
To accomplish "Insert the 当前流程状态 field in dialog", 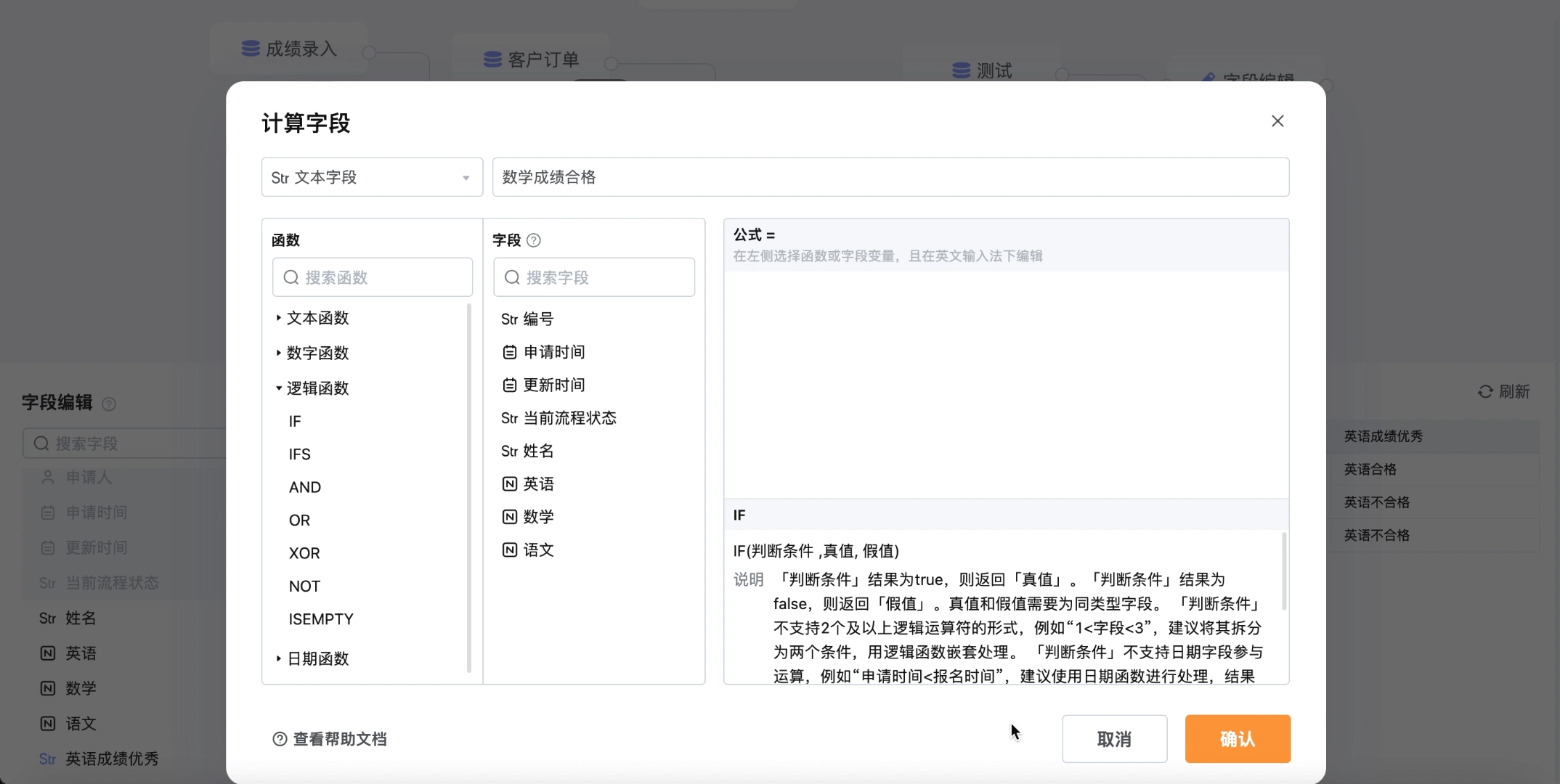I will pyautogui.click(x=558, y=418).
